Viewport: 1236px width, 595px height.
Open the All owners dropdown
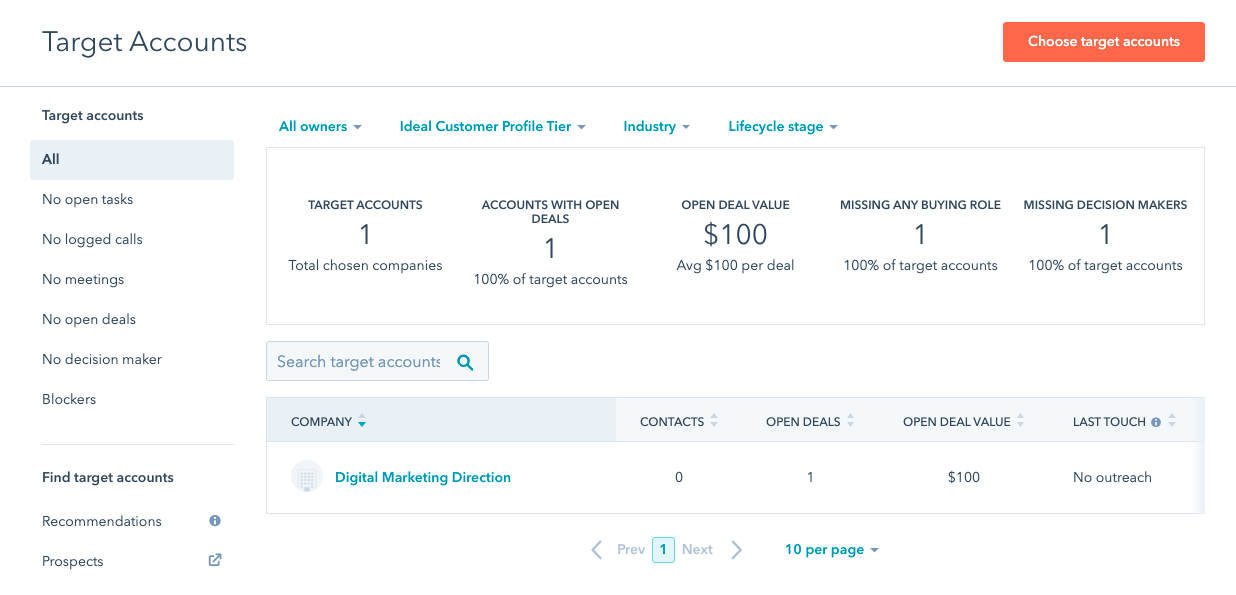(318, 126)
